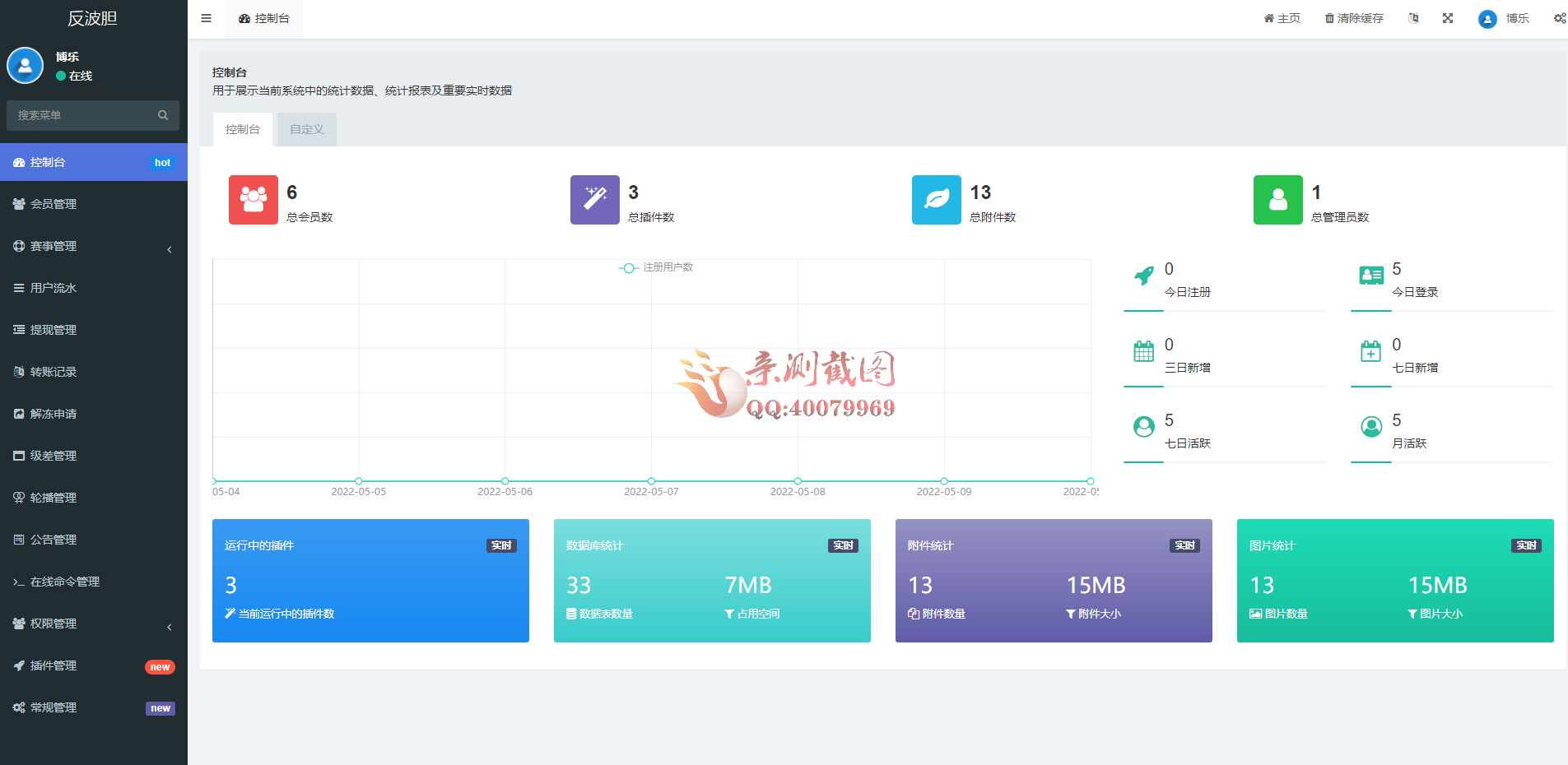Click the 清除缓存 button in header
This screenshot has width=1568, height=765.
pyautogui.click(x=1354, y=18)
